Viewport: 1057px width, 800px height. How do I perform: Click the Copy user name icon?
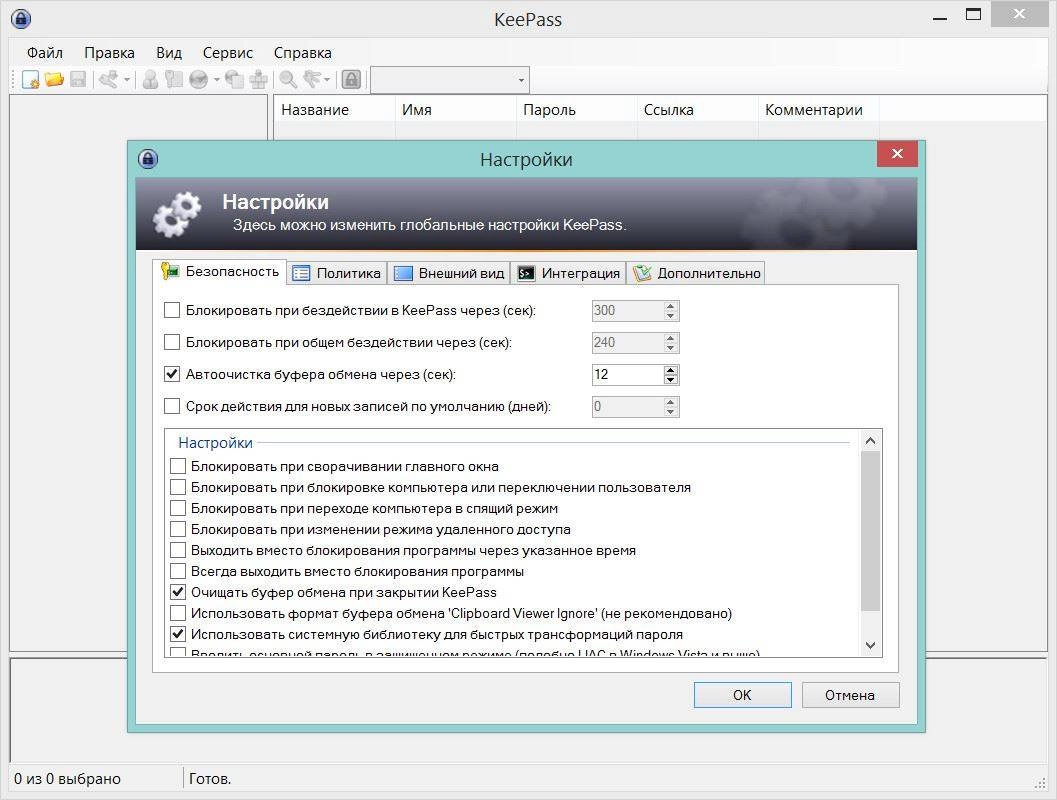[150, 80]
